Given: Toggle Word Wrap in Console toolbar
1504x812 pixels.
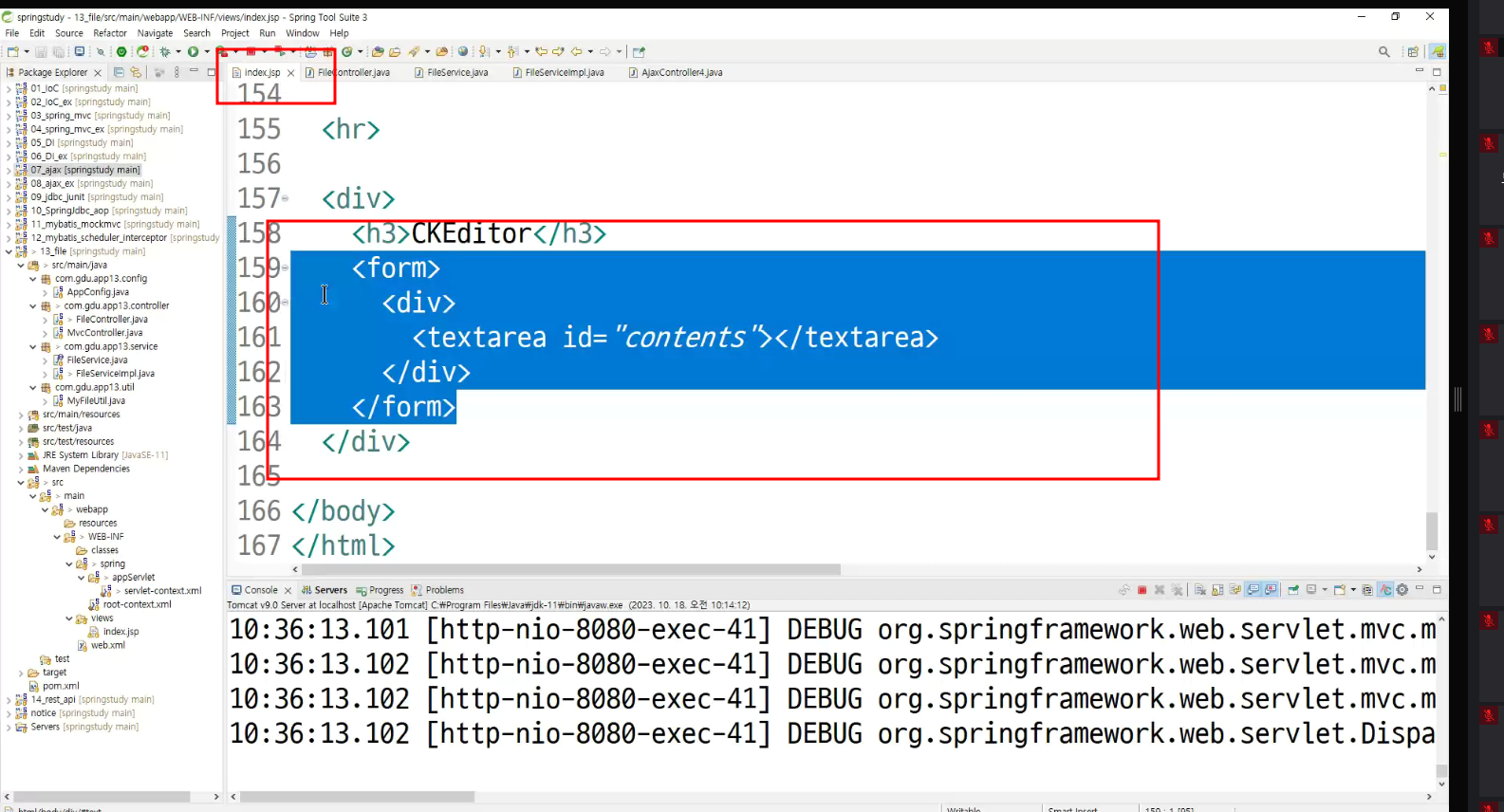Looking at the screenshot, I should [x=1235, y=589].
